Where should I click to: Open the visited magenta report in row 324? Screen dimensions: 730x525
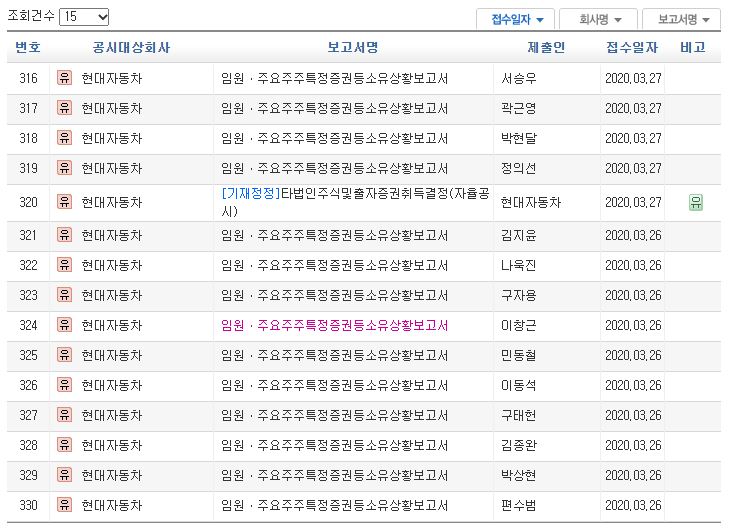334,325
